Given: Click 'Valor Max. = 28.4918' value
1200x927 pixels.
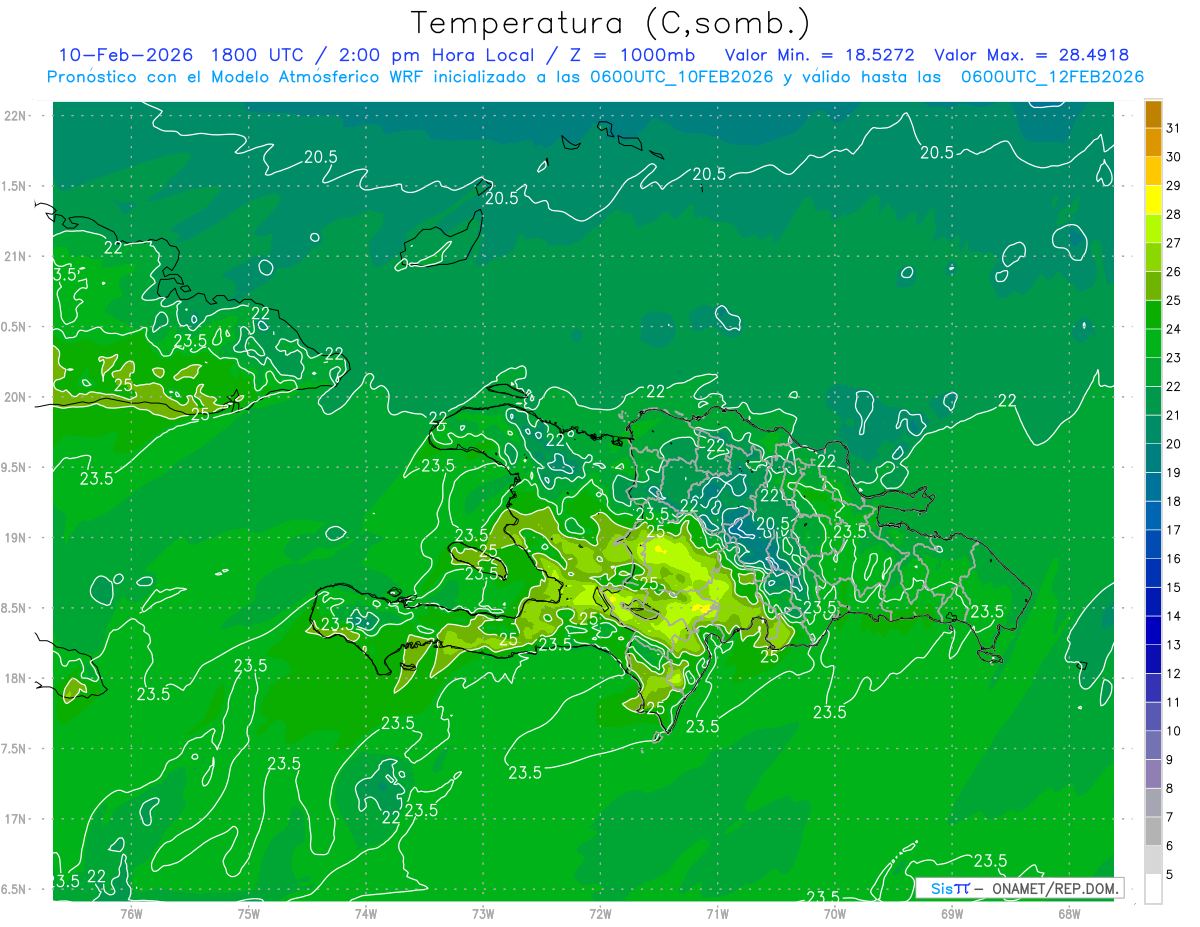Looking at the screenshot, I should coord(1031,55).
